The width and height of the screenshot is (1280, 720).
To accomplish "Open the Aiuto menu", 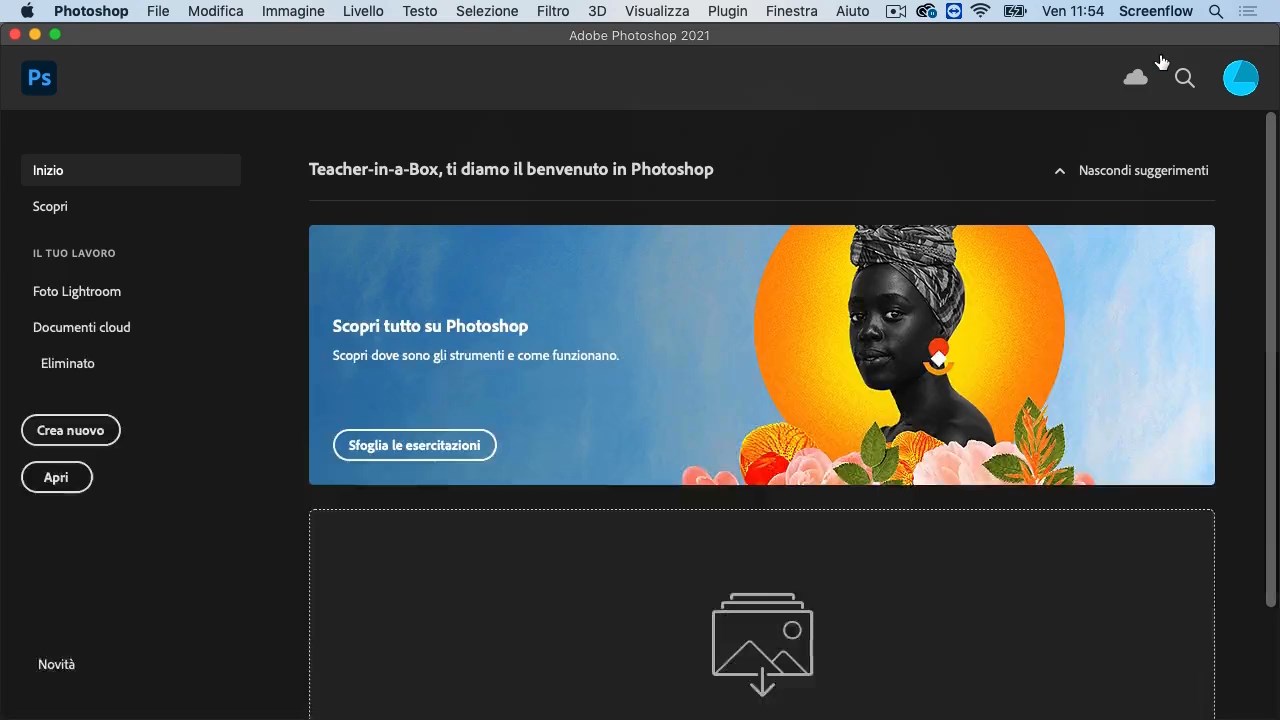I will click(853, 11).
